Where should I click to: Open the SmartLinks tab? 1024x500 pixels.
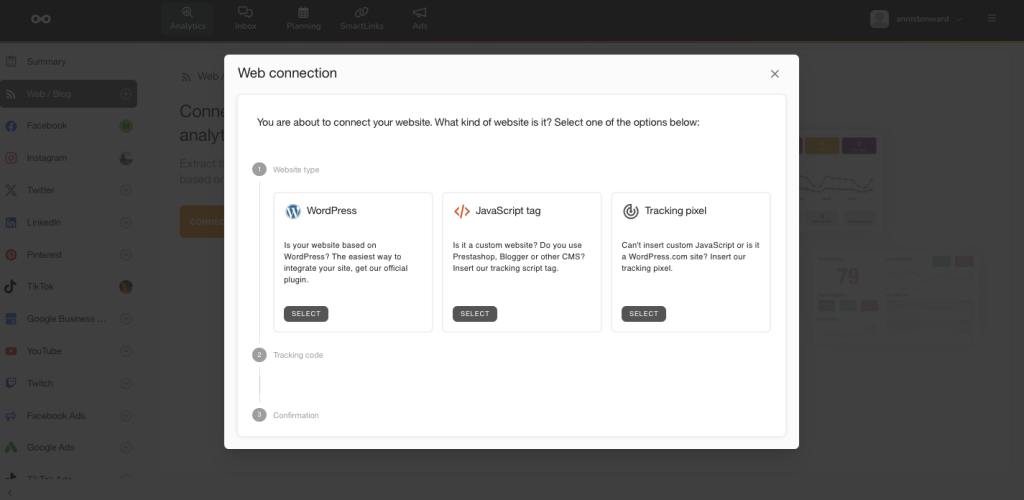[x=362, y=19]
